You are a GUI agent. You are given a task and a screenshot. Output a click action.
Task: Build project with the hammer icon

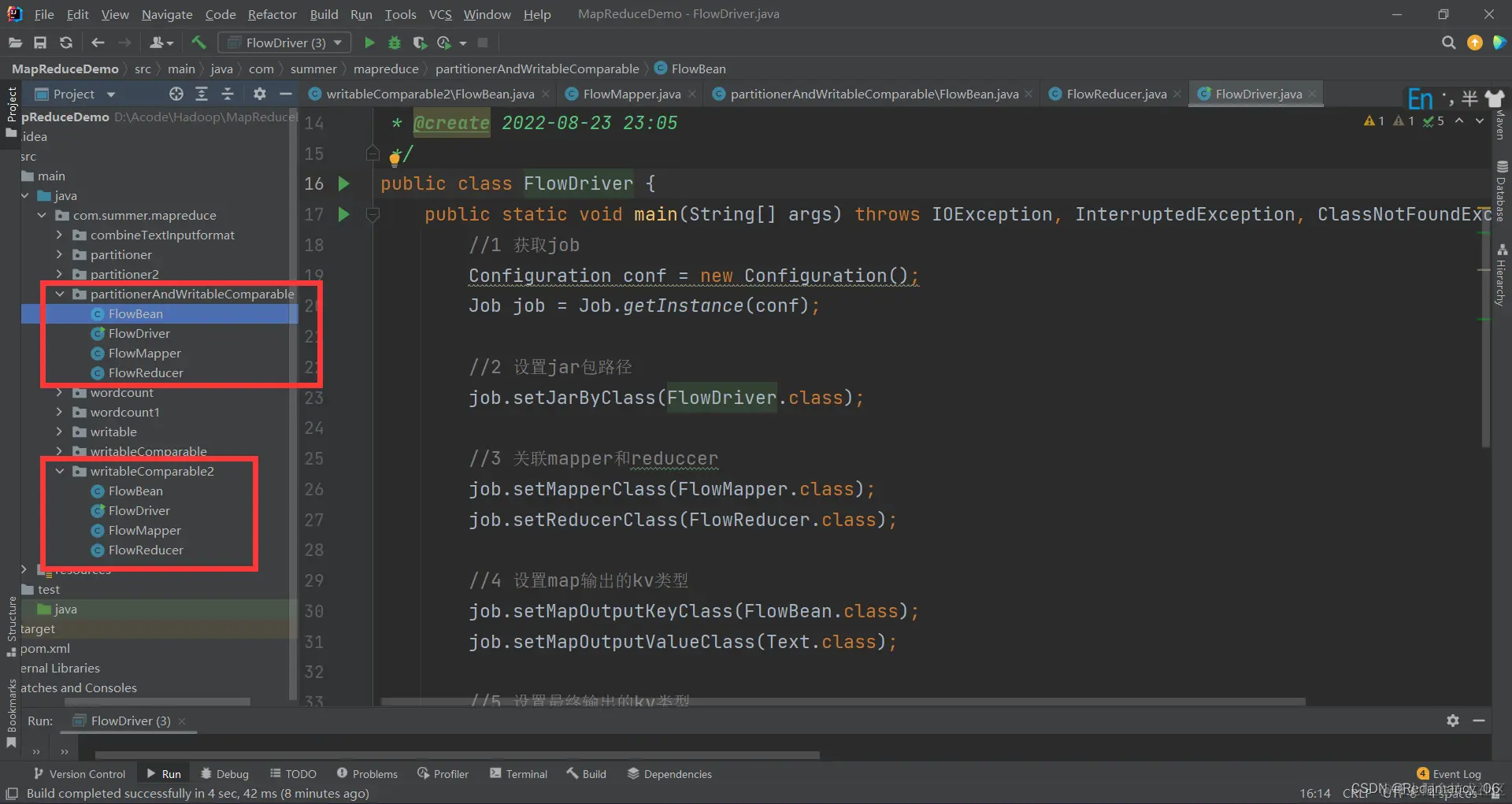[198, 43]
